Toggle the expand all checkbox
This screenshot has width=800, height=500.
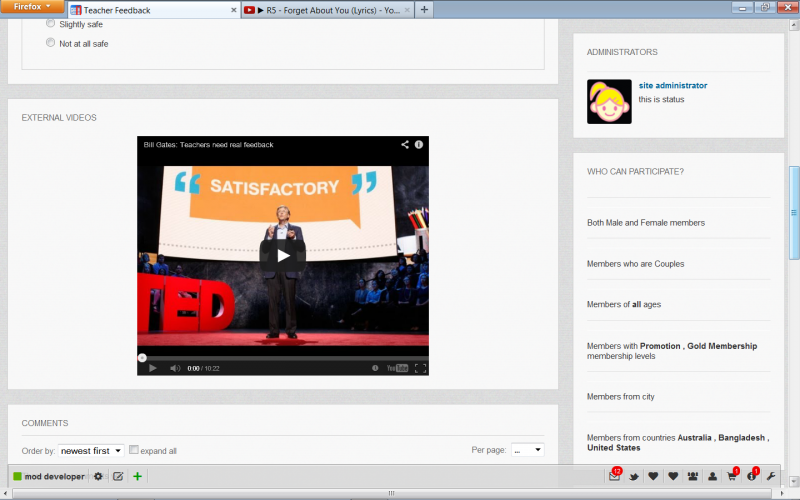(134, 449)
